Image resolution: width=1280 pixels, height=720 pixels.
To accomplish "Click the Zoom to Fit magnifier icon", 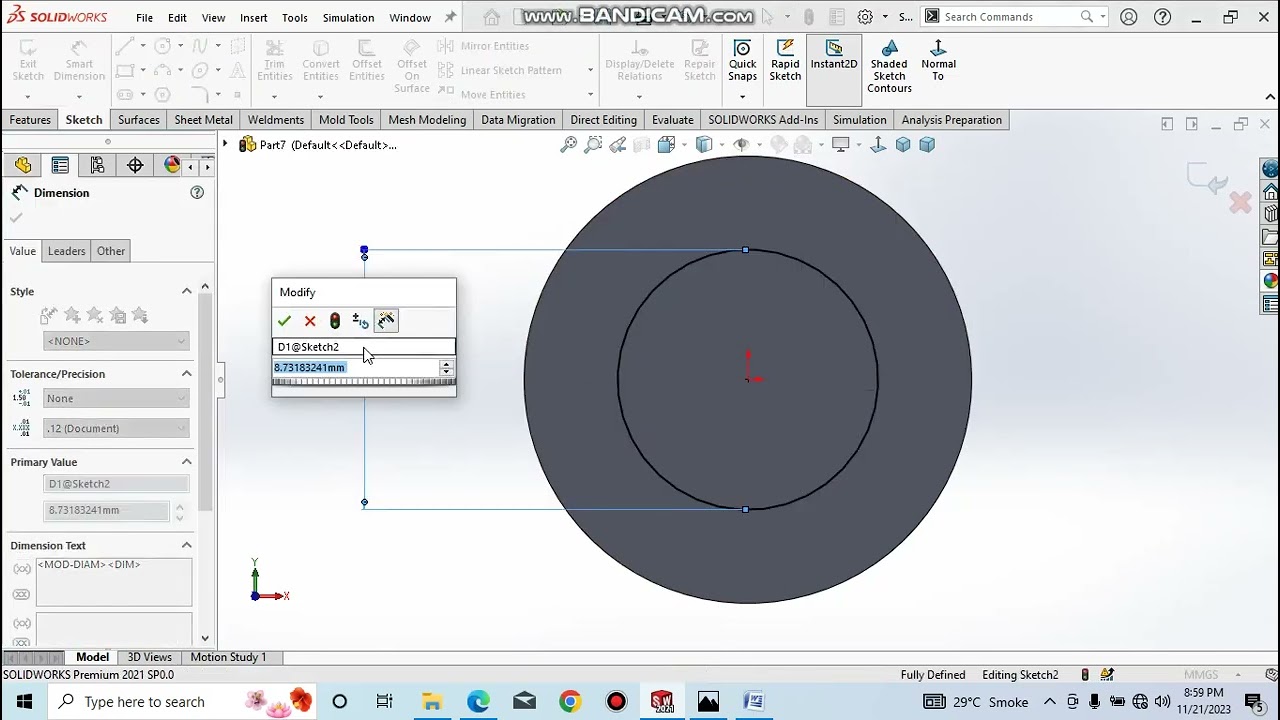I will coord(569,145).
